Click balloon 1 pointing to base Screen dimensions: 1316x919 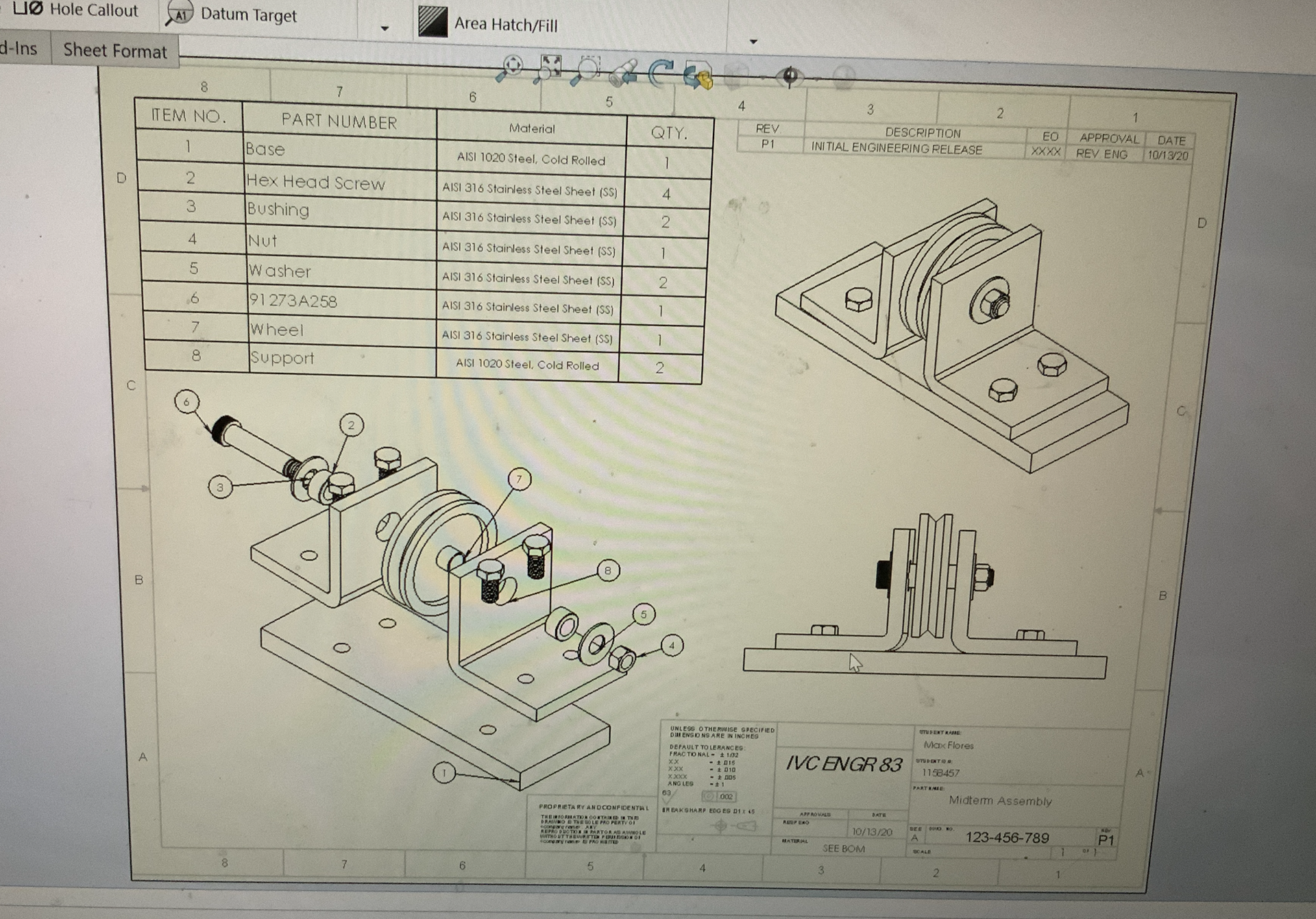(x=443, y=773)
